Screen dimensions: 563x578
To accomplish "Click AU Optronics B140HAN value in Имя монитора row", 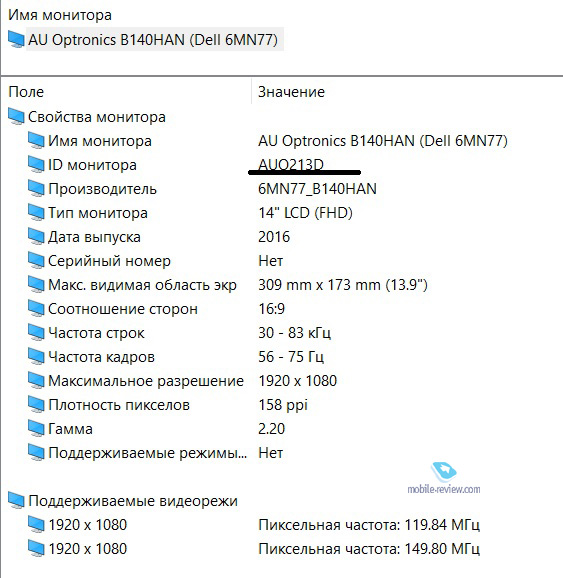I will (x=383, y=141).
